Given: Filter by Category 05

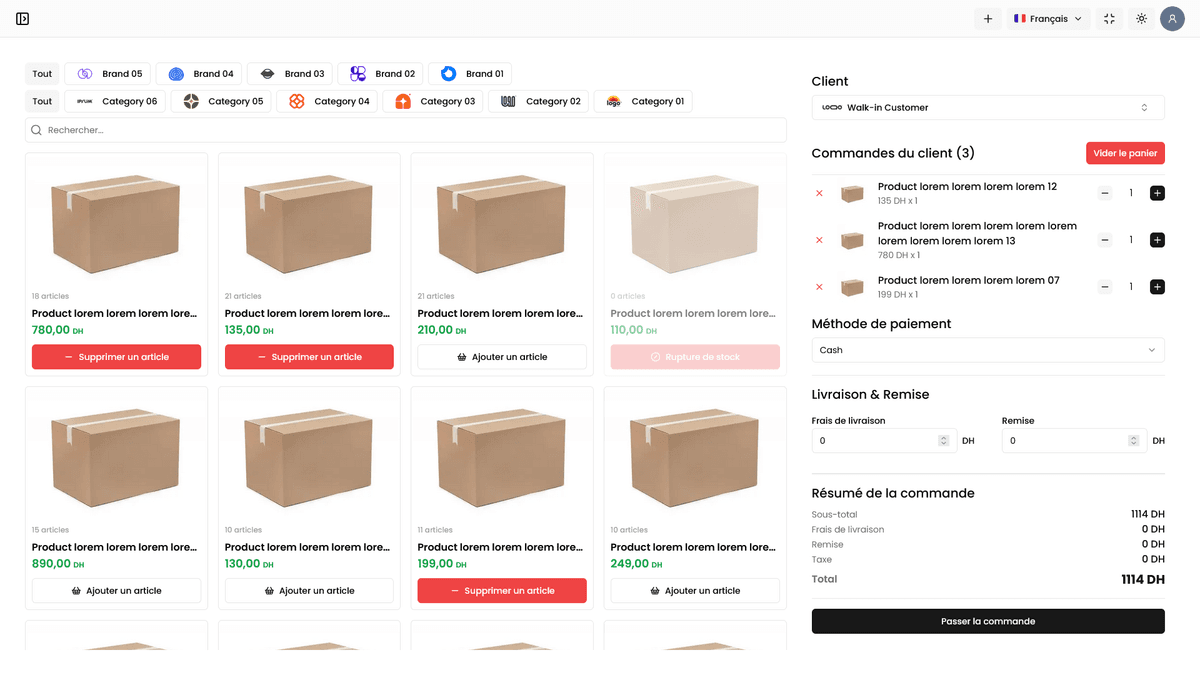Looking at the screenshot, I should coord(221,101).
